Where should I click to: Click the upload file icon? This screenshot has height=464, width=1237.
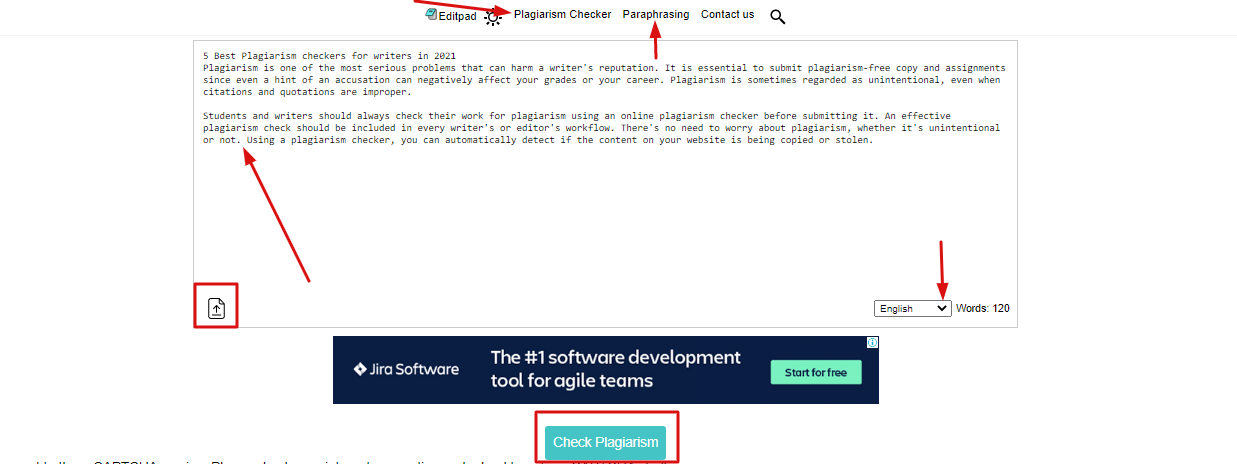pyautogui.click(x=217, y=308)
